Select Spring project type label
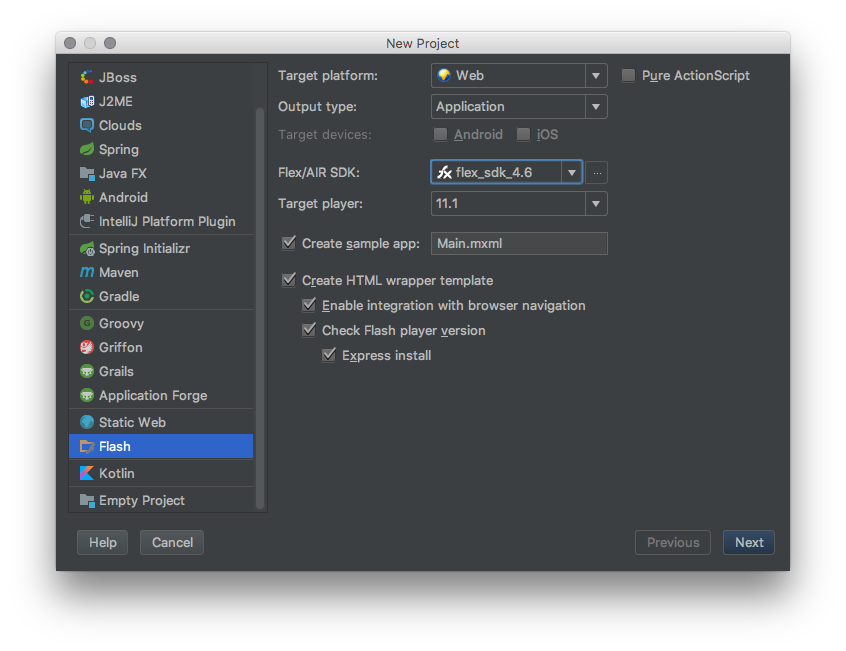Image resolution: width=846 pixels, height=651 pixels. (x=119, y=149)
